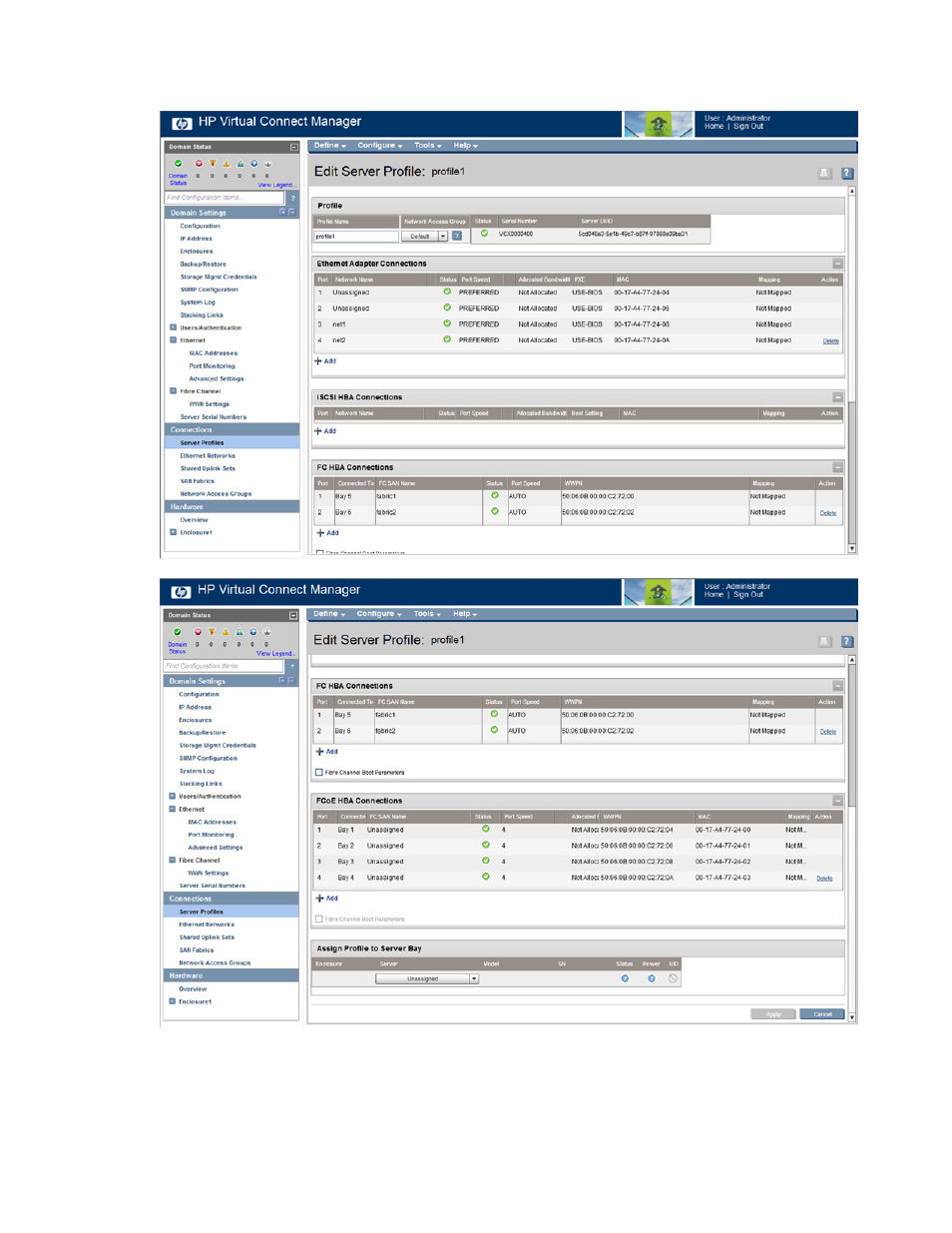
Task: Open Shared Uplink Sets in the upper screenshot sidebar
Action: (x=208, y=468)
